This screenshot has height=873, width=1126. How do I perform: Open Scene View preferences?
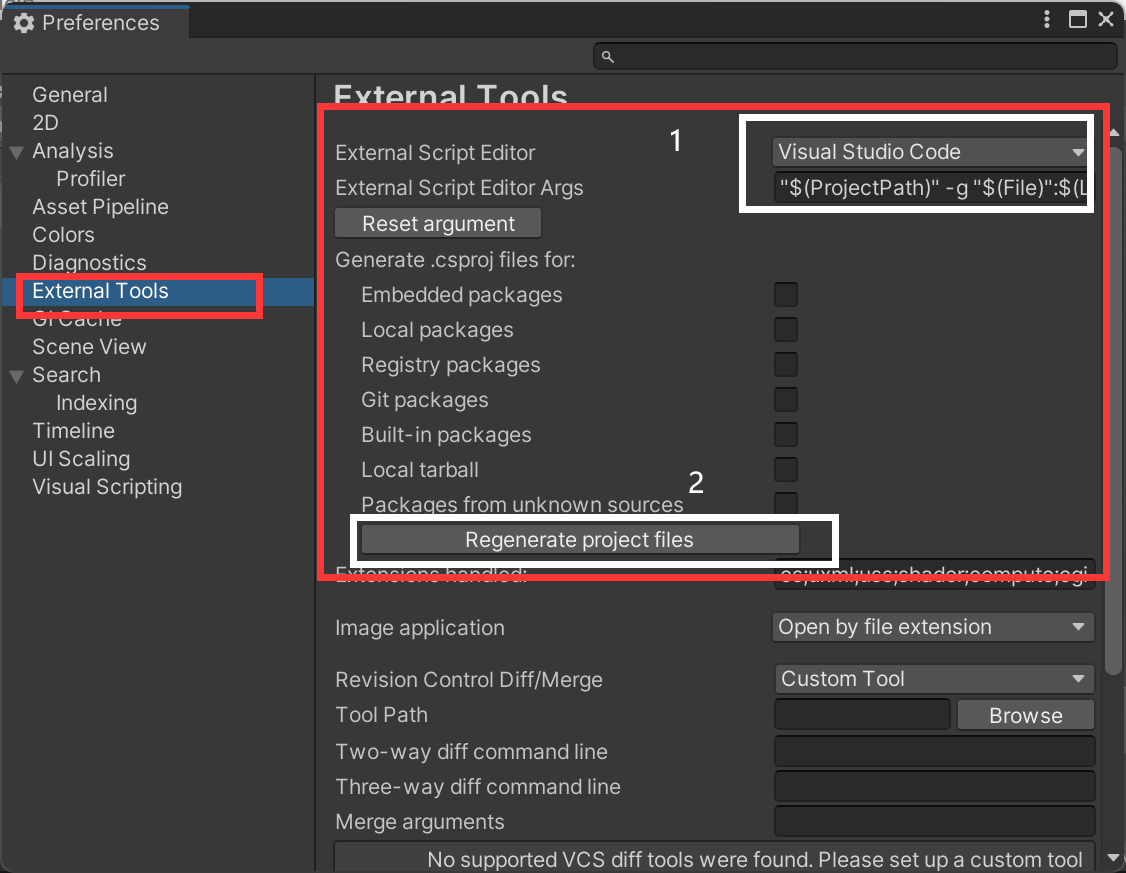89,347
